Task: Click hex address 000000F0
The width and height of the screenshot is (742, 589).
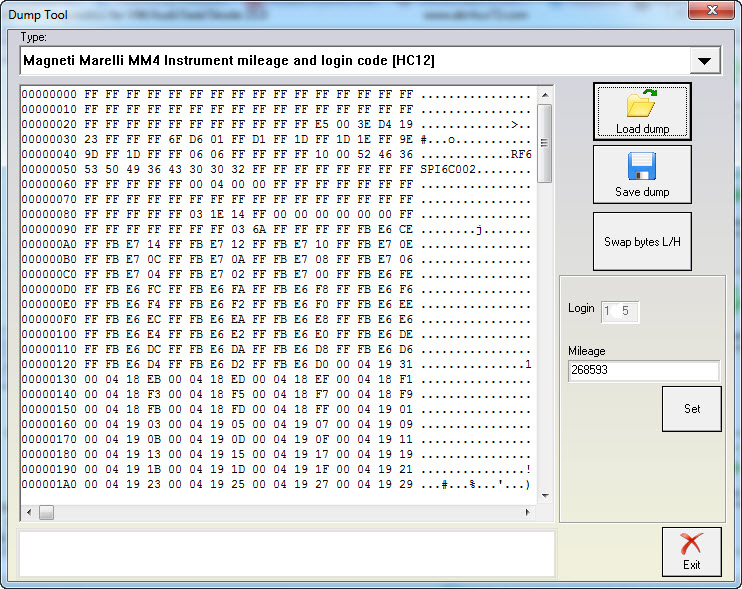Action: point(49,319)
